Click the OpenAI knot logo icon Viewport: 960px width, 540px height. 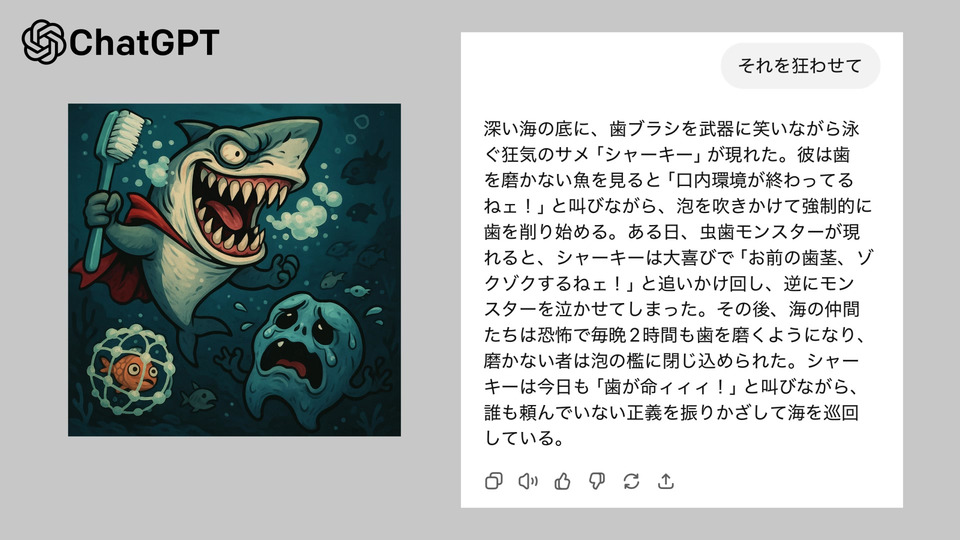pyautogui.click(x=43, y=42)
